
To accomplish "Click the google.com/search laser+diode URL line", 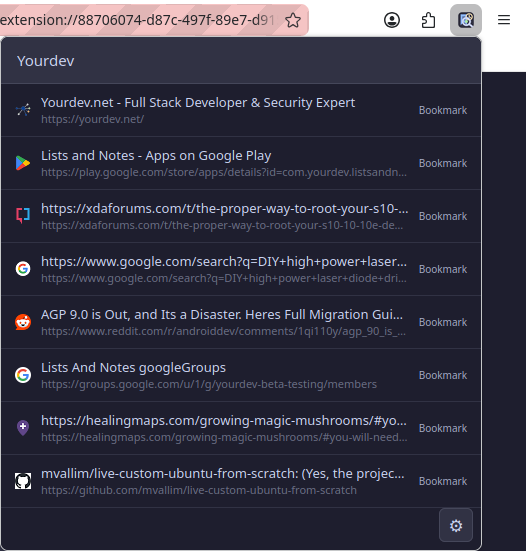I will click(224, 278).
